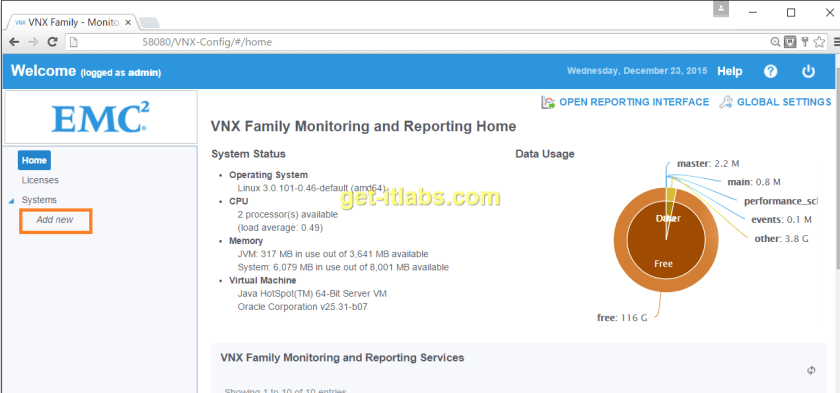Open the zoom magnifier icon in address bar

775,42
